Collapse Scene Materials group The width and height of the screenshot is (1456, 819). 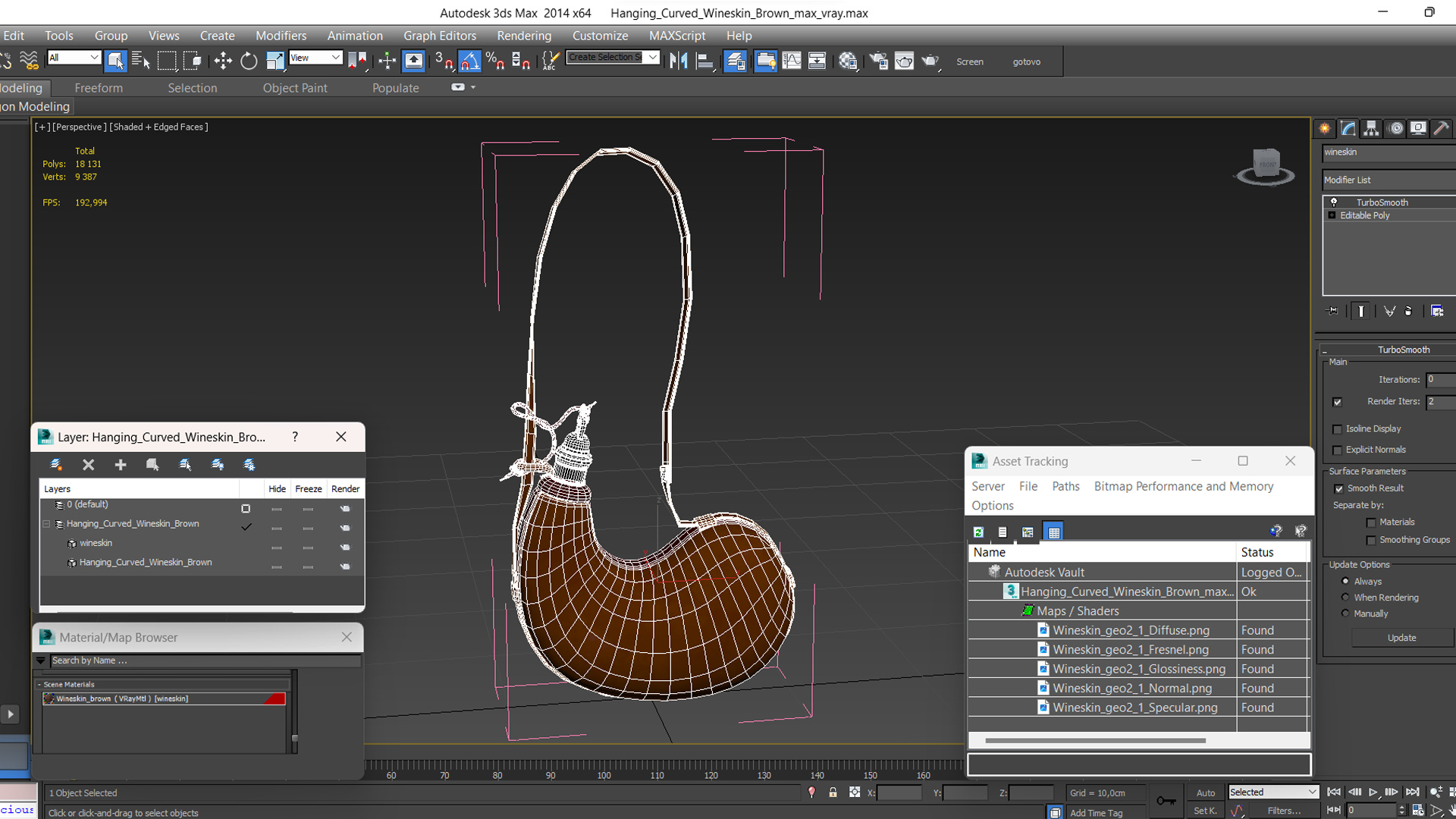39,685
